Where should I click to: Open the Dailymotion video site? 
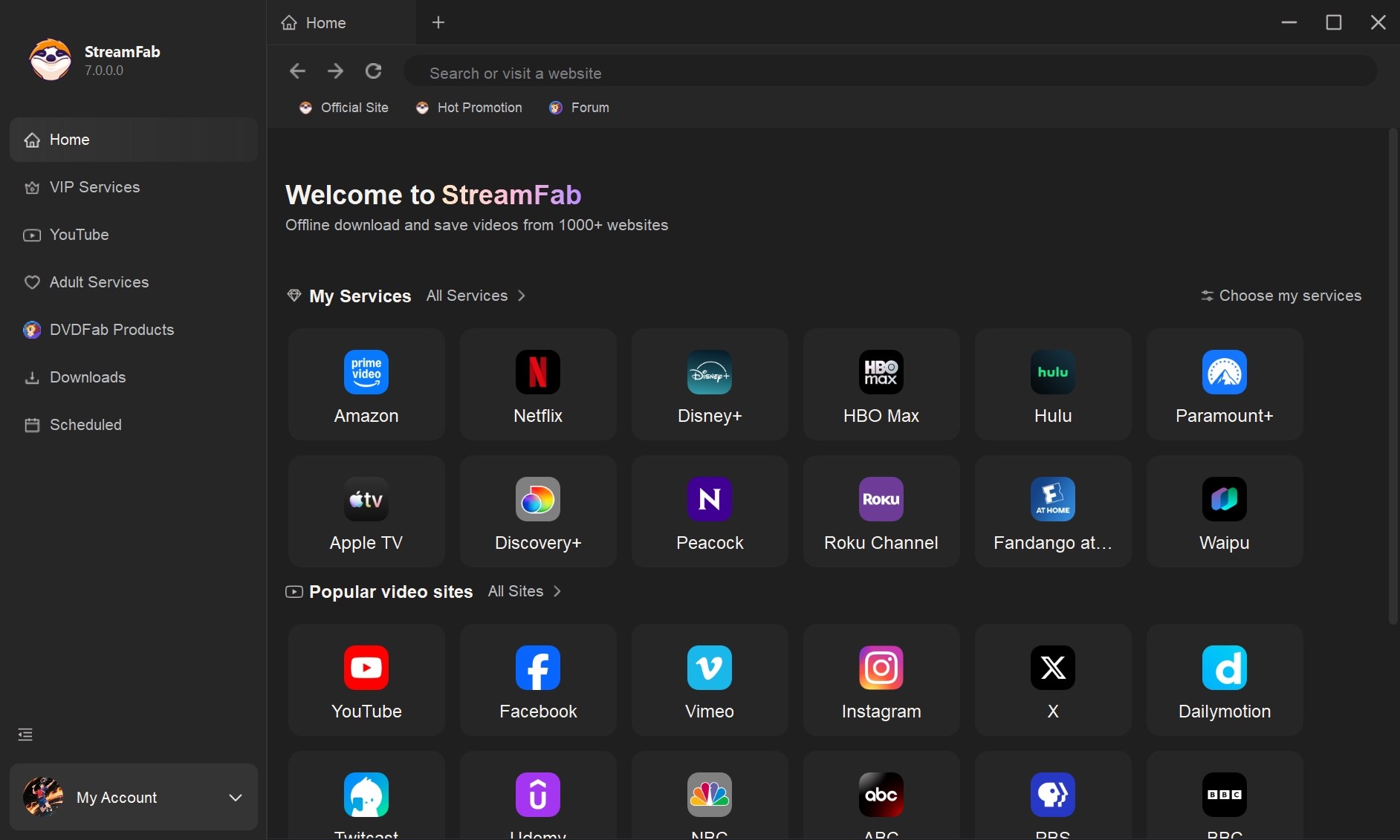pos(1224,680)
